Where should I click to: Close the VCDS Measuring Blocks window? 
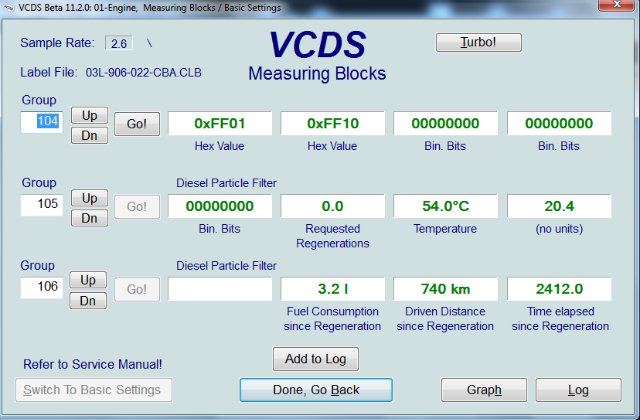coord(616,5)
